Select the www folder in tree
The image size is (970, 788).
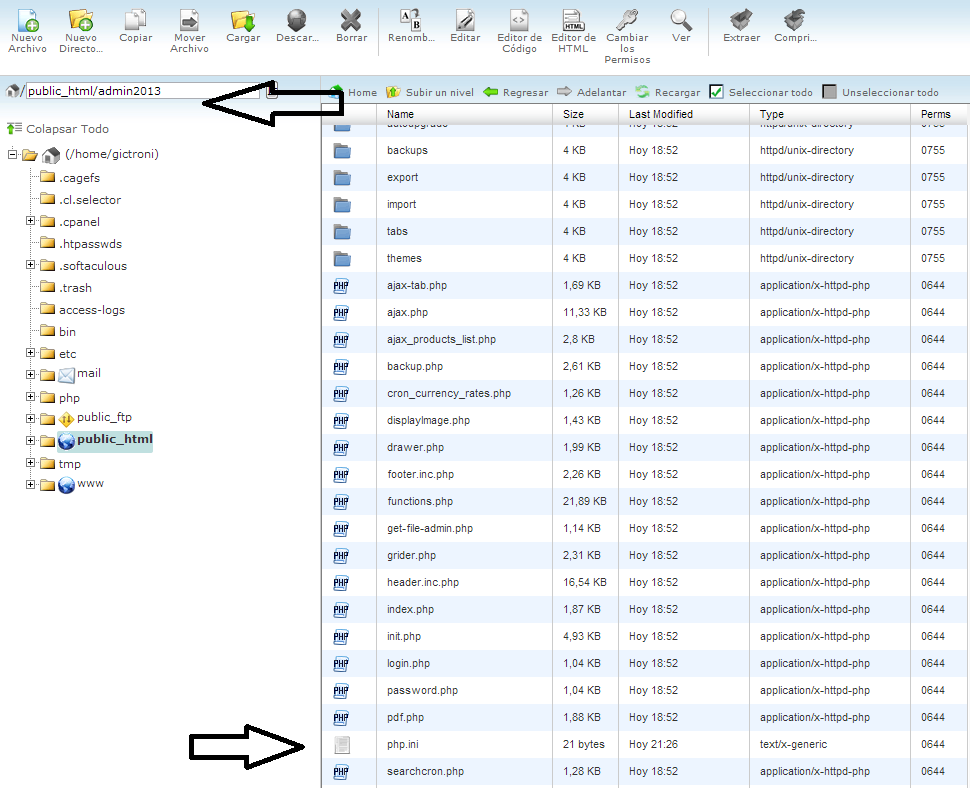(90, 484)
